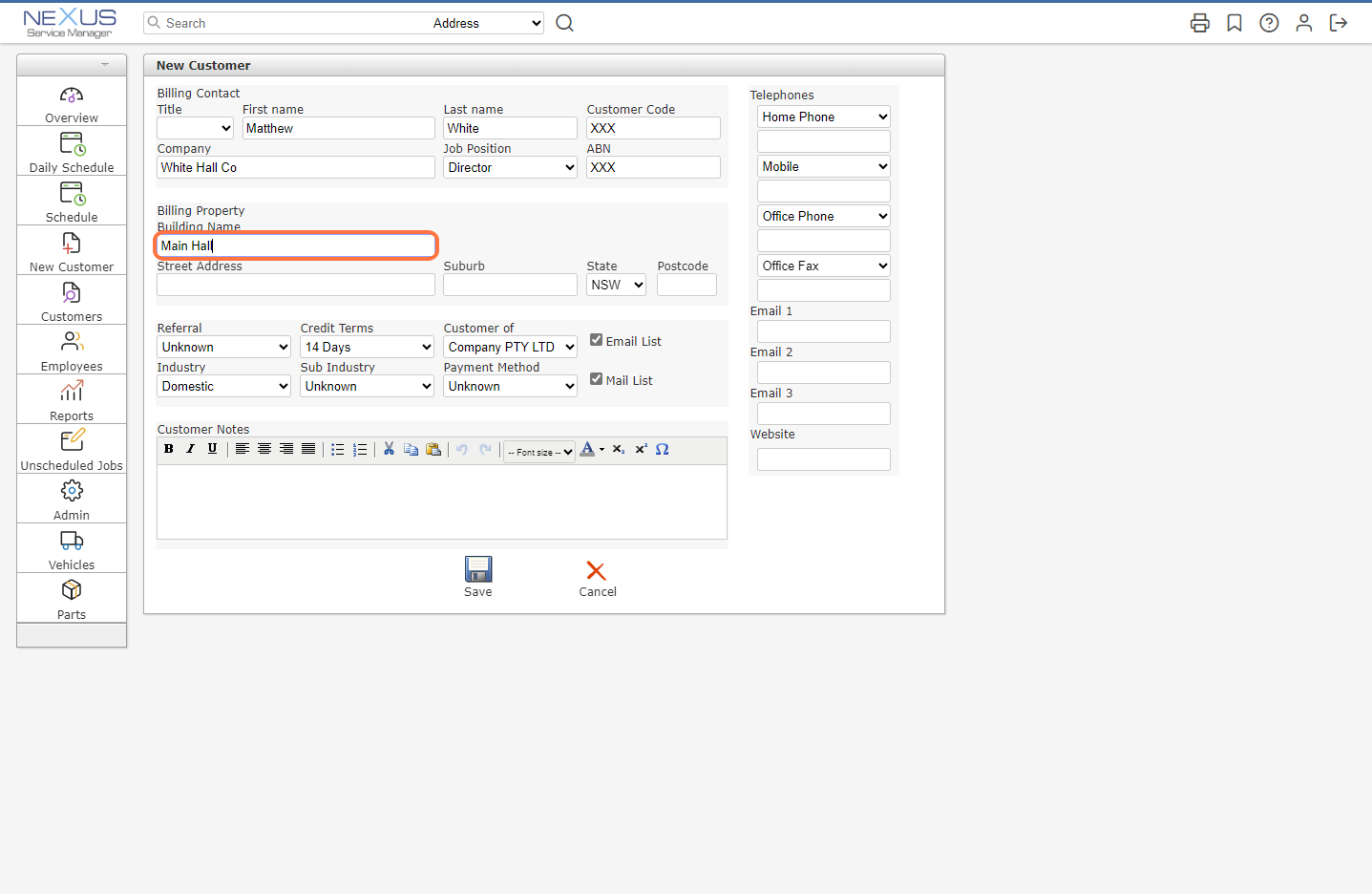Click the Save floppy disk icon
The width and height of the screenshot is (1372, 894).
(x=478, y=569)
